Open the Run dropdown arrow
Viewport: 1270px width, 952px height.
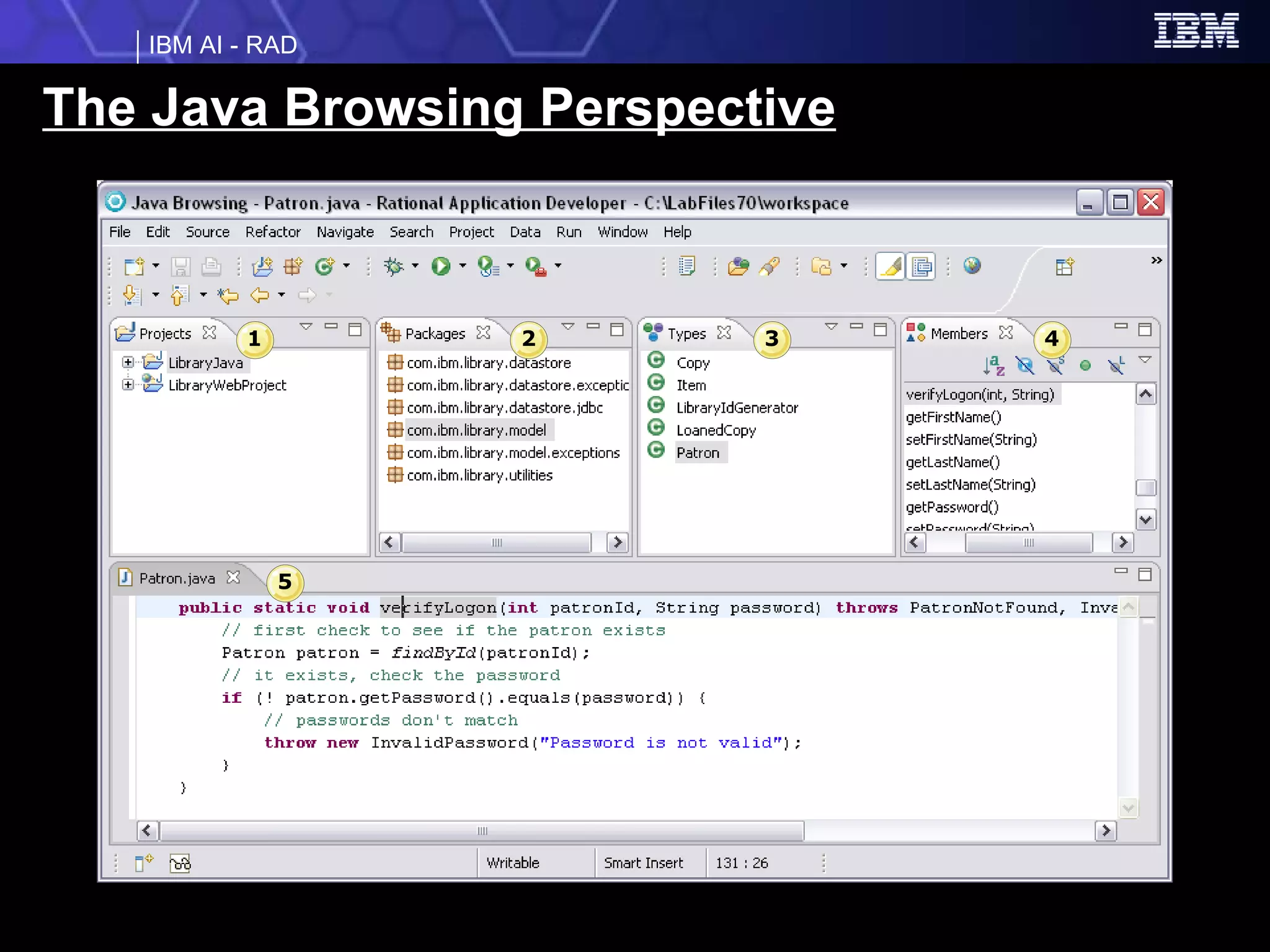pyautogui.click(x=463, y=266)
